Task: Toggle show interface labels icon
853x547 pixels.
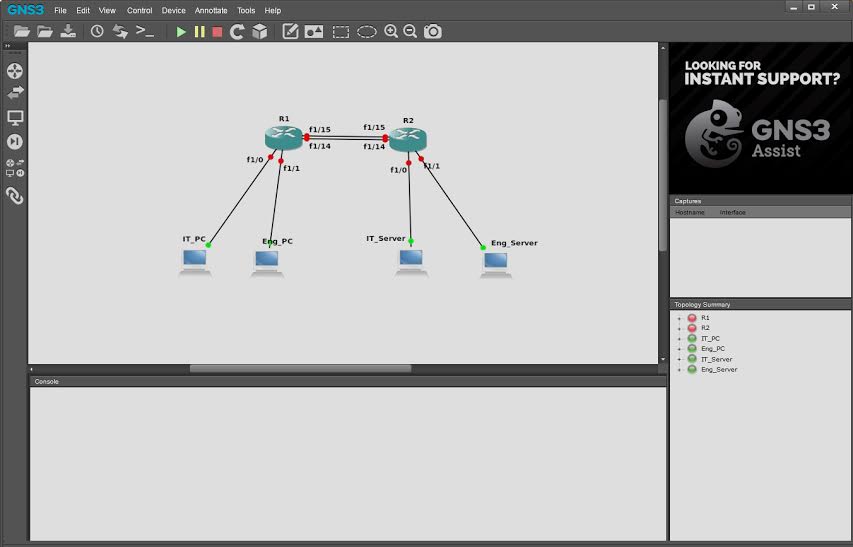Action: [120, 32]
